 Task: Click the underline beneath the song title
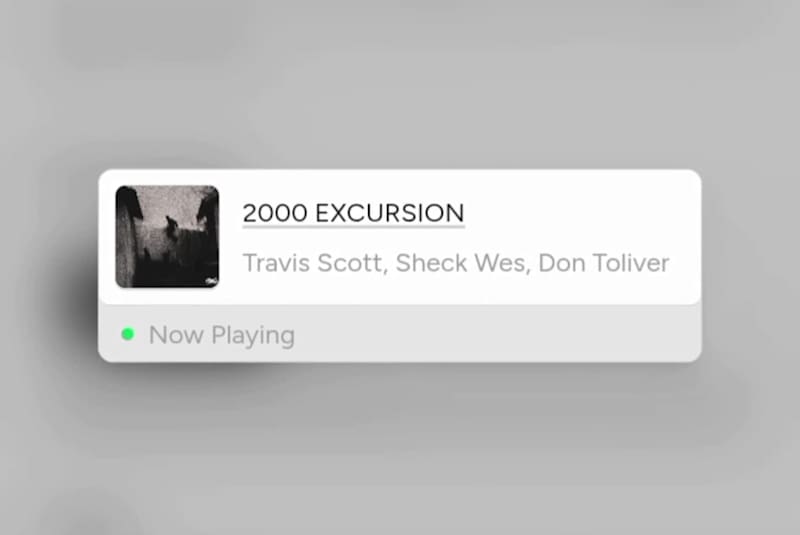click(354, 225)
